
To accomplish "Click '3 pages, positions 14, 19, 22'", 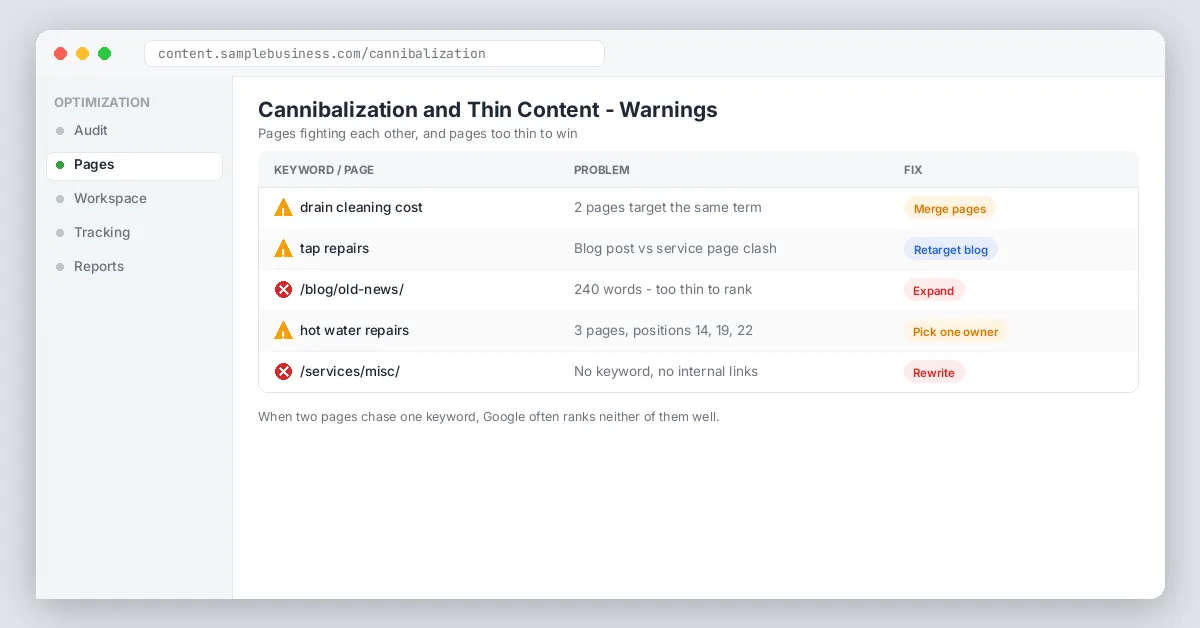I will tap(663, 331).
